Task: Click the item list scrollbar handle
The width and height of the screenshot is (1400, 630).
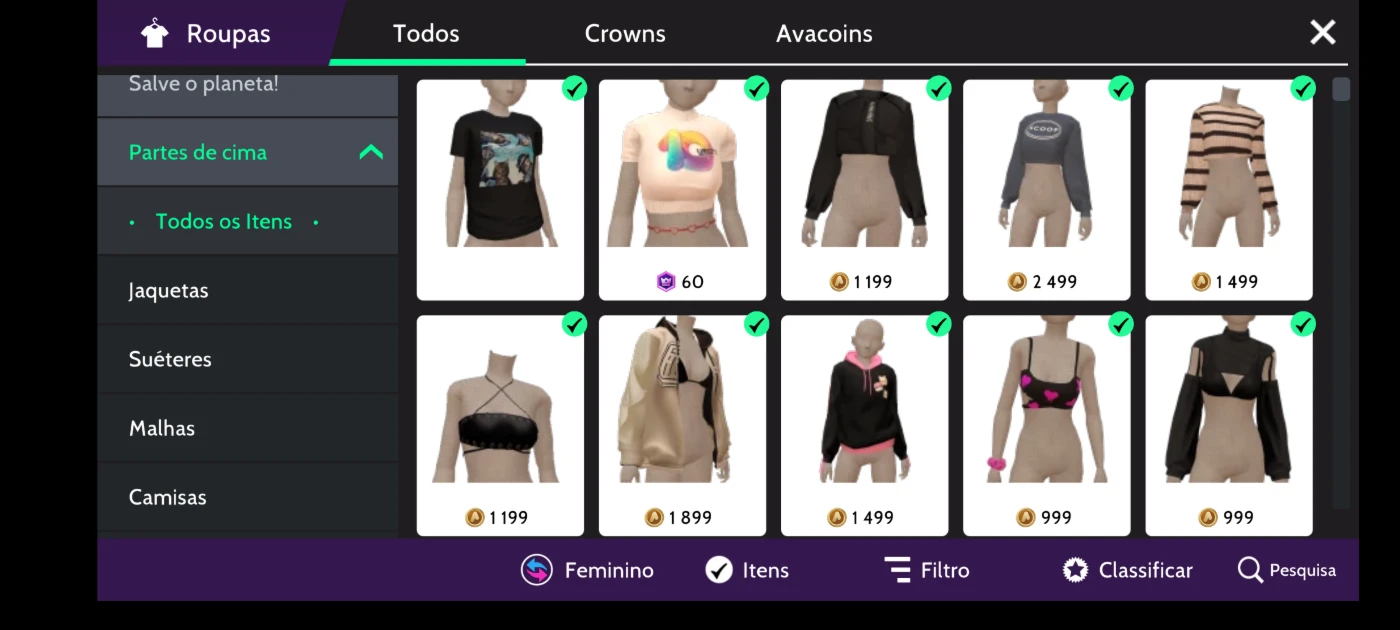Action: coord(1341,89)
